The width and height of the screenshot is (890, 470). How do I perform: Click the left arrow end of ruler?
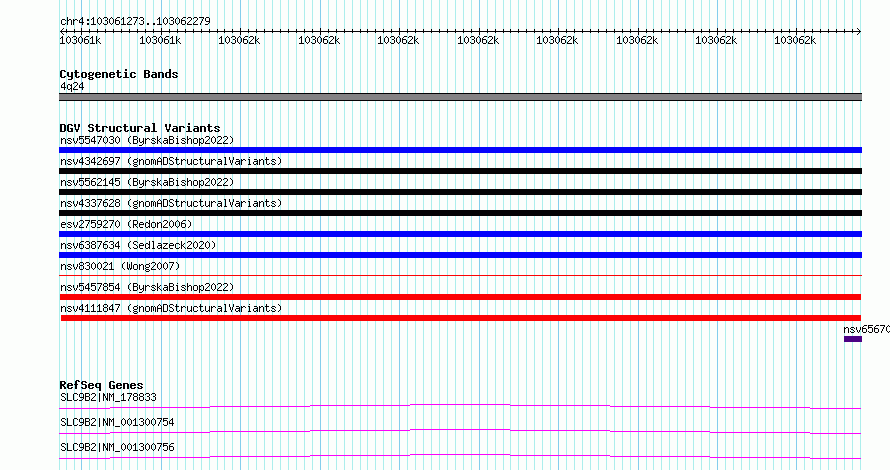(62, 31)
